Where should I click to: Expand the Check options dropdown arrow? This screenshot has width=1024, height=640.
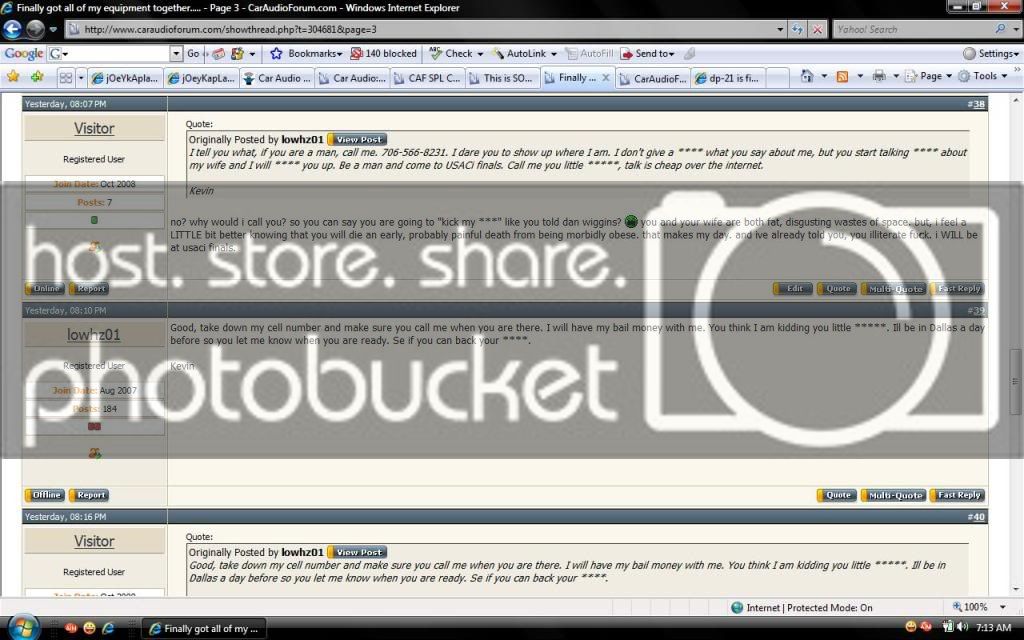pos(480,54)
